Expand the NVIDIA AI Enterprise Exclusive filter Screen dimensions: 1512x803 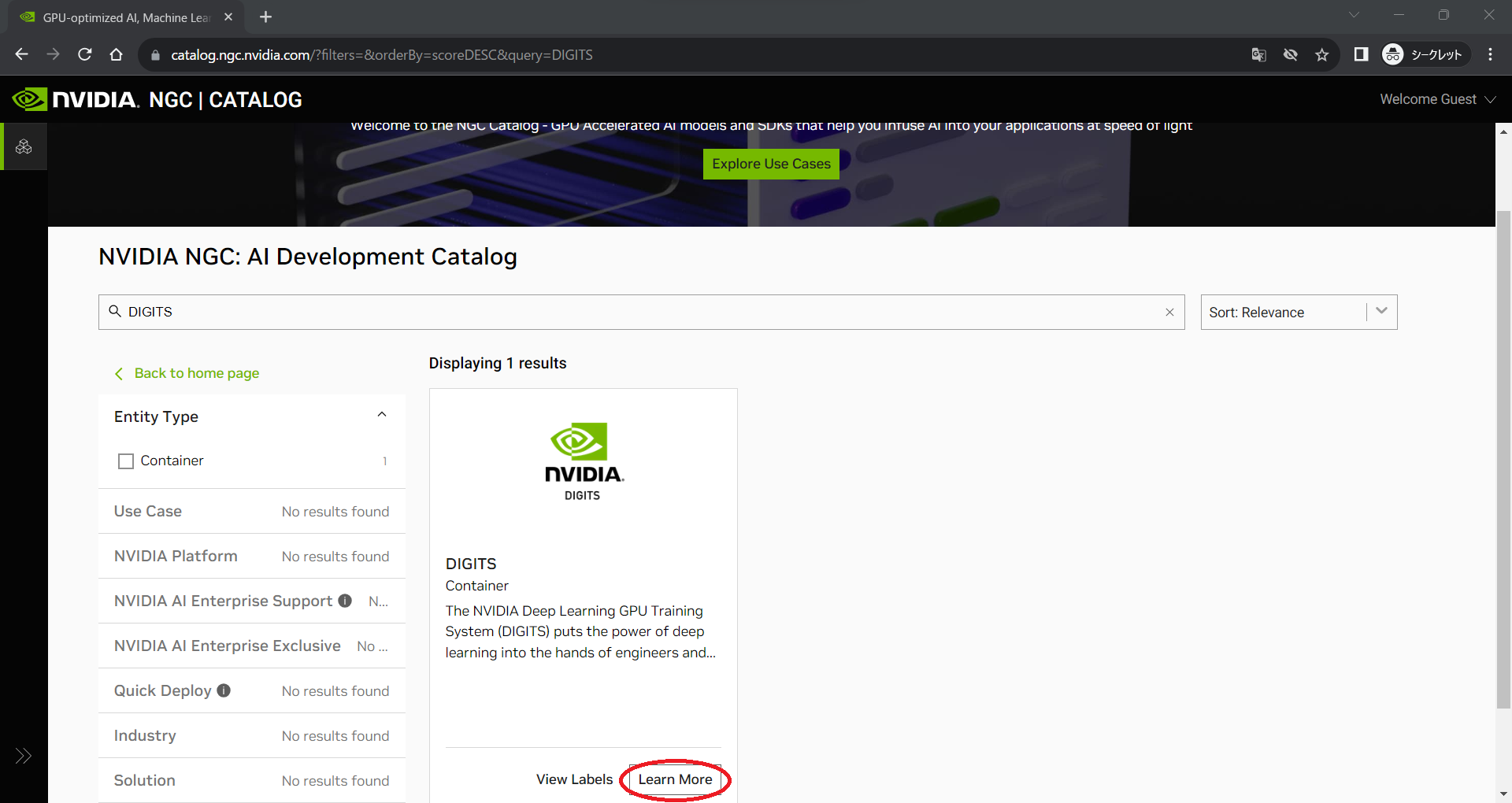pos(252,646)
